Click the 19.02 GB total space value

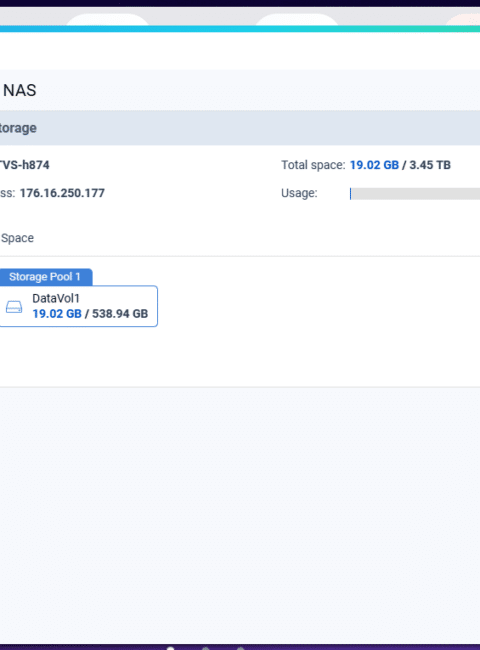pos(374,165)
